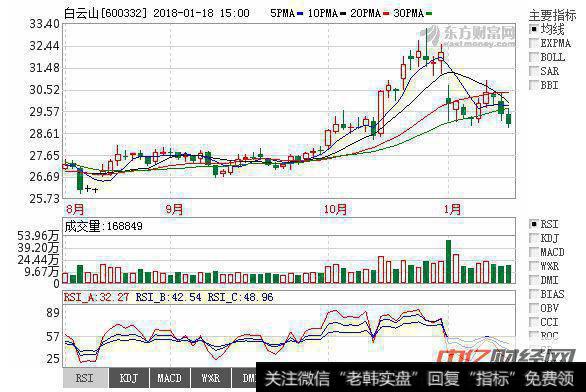Click the 39.20万 volume axis label
Screen dimensions: 586x392
[38, 248]
